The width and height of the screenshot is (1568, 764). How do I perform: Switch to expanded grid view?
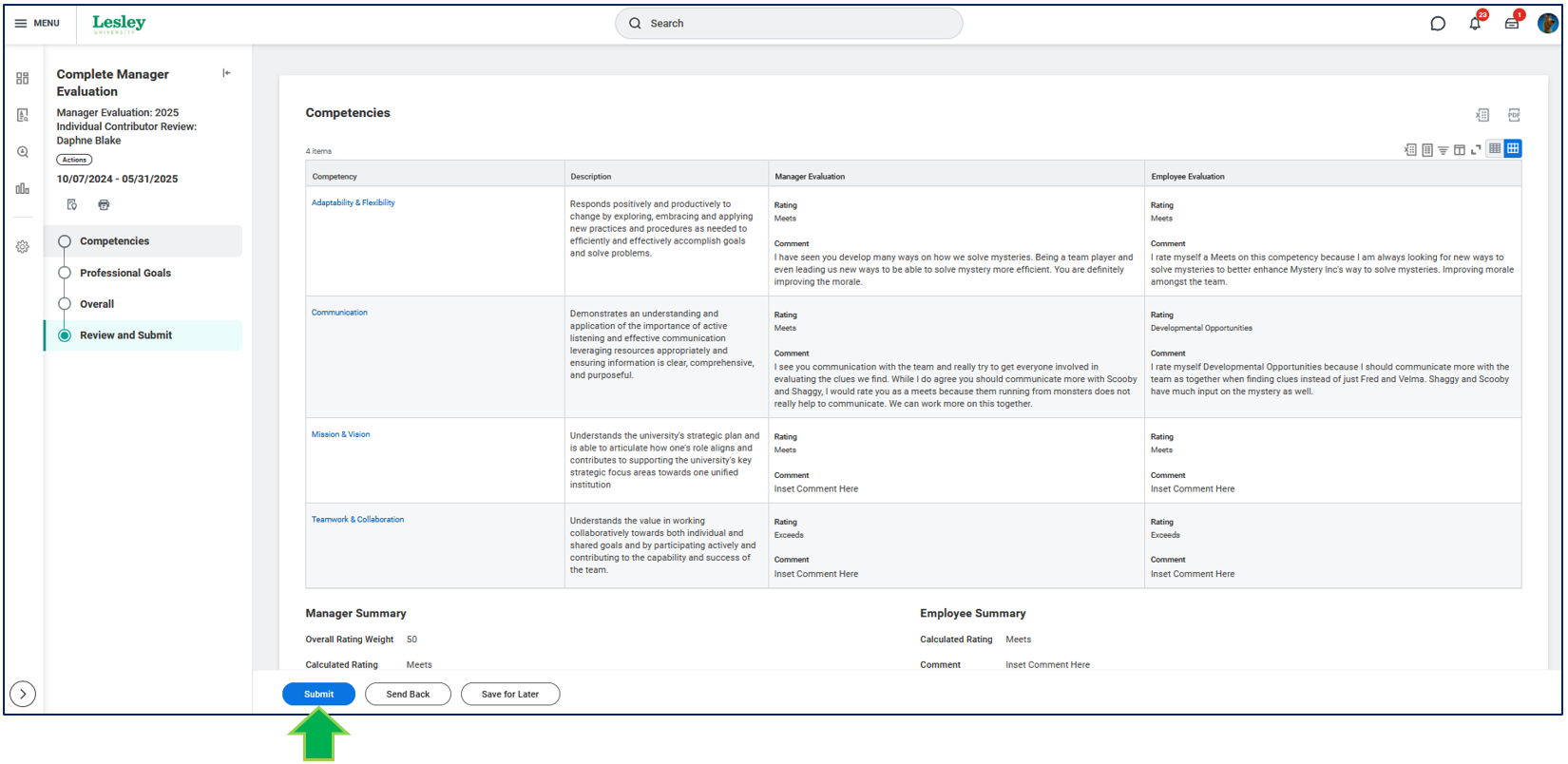coord(1513,148)
